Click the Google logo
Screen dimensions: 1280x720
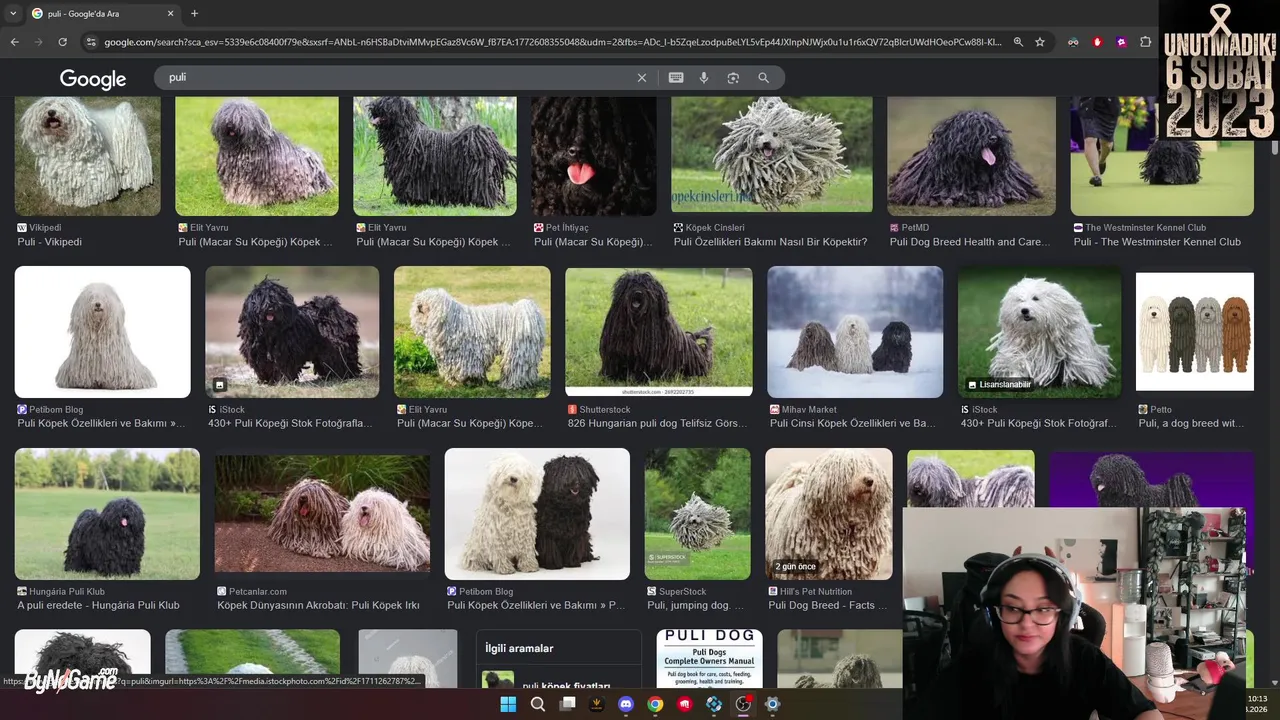[93, 79]
